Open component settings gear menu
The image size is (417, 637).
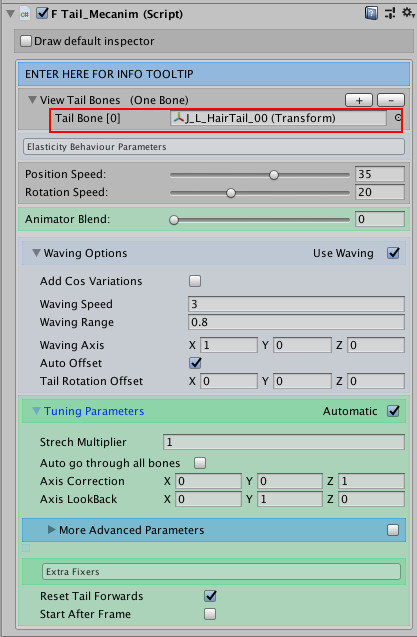click(x=408, y=13)
